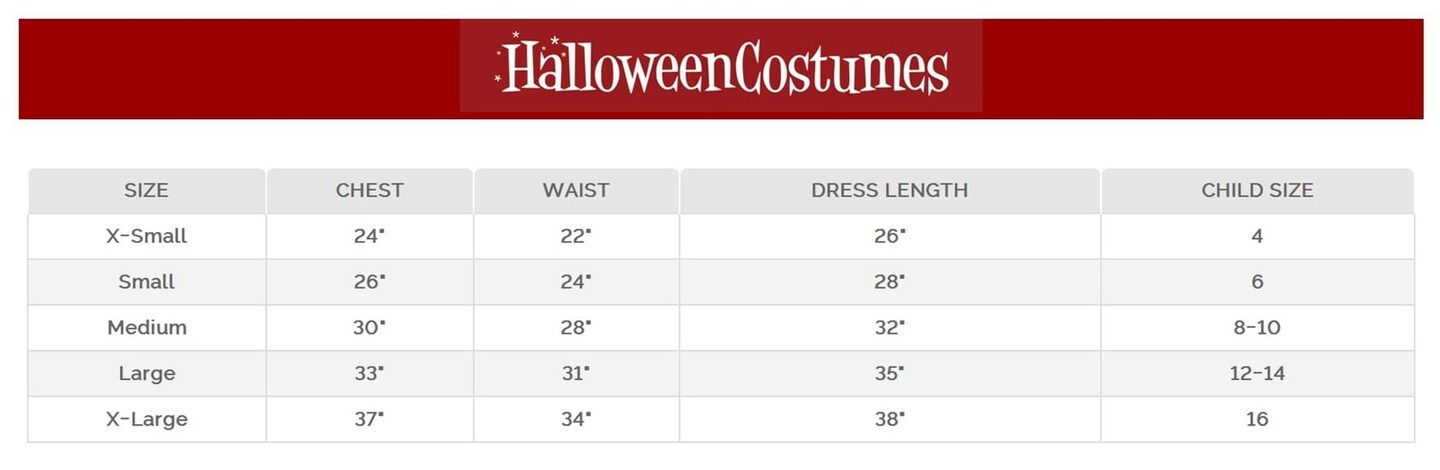Click the 30" chest measurement for Medium

click(368, 327)
